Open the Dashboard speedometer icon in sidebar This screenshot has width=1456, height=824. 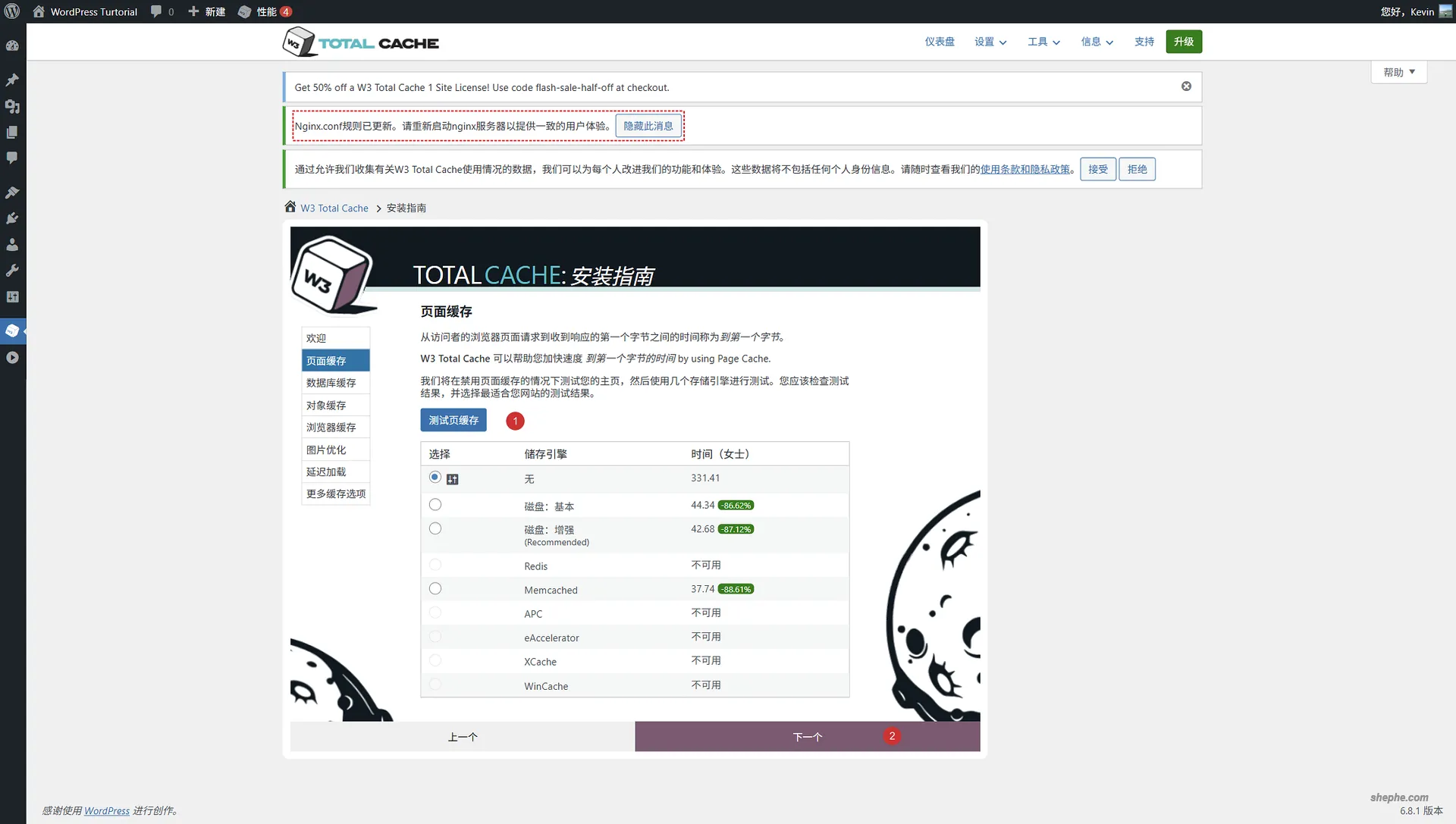coord(12,45)
